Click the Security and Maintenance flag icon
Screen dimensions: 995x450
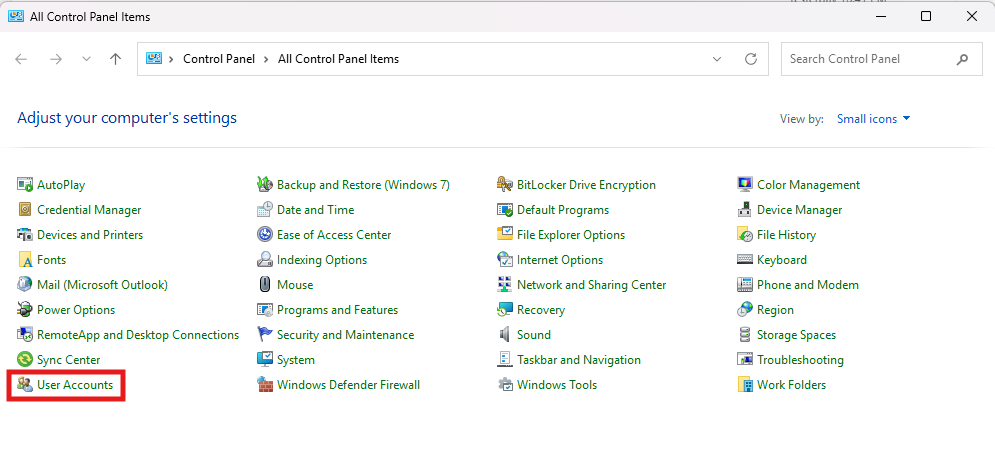coord(265,334)
